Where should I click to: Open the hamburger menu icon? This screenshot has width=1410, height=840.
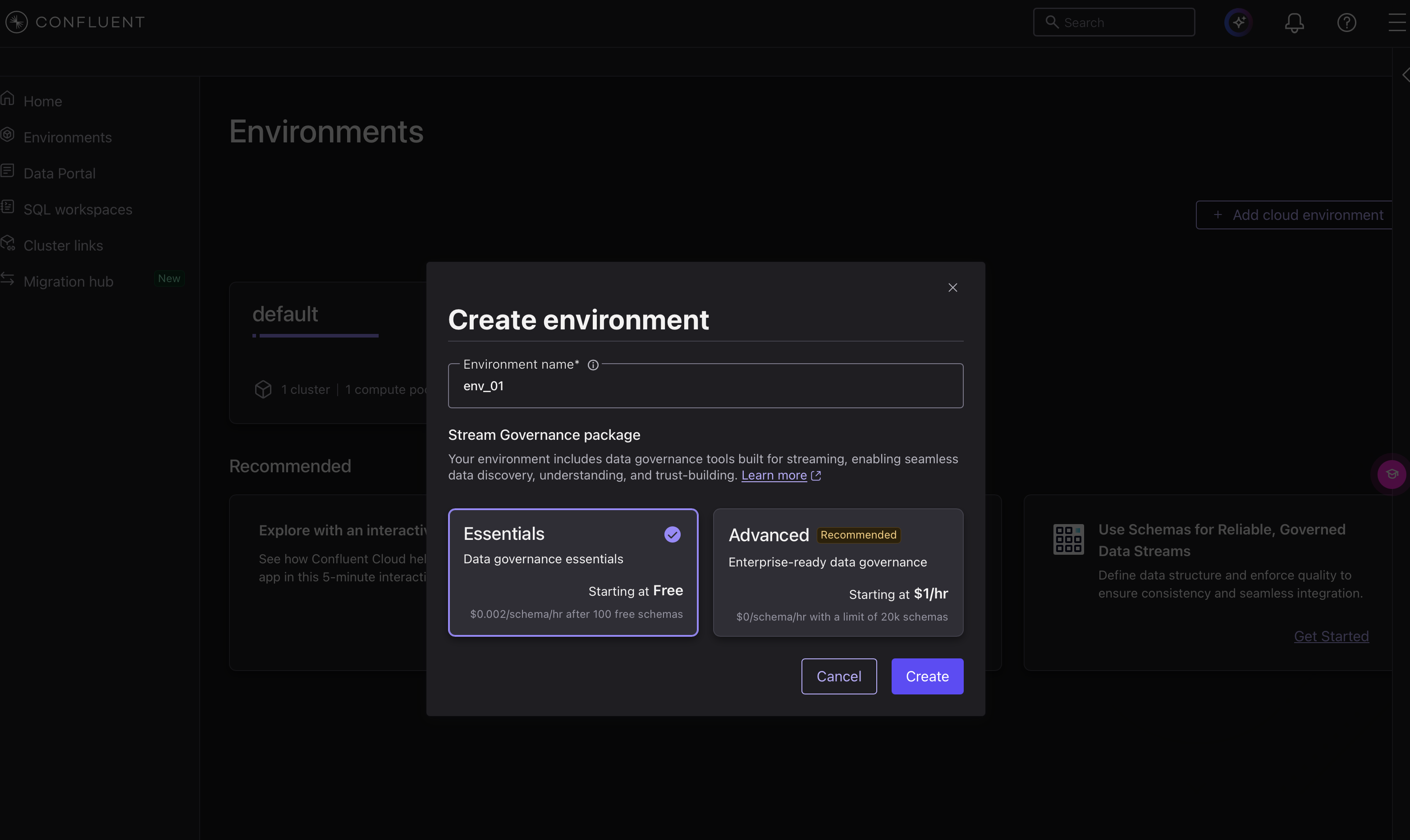pyautogui.click(x=1398, y=23)
